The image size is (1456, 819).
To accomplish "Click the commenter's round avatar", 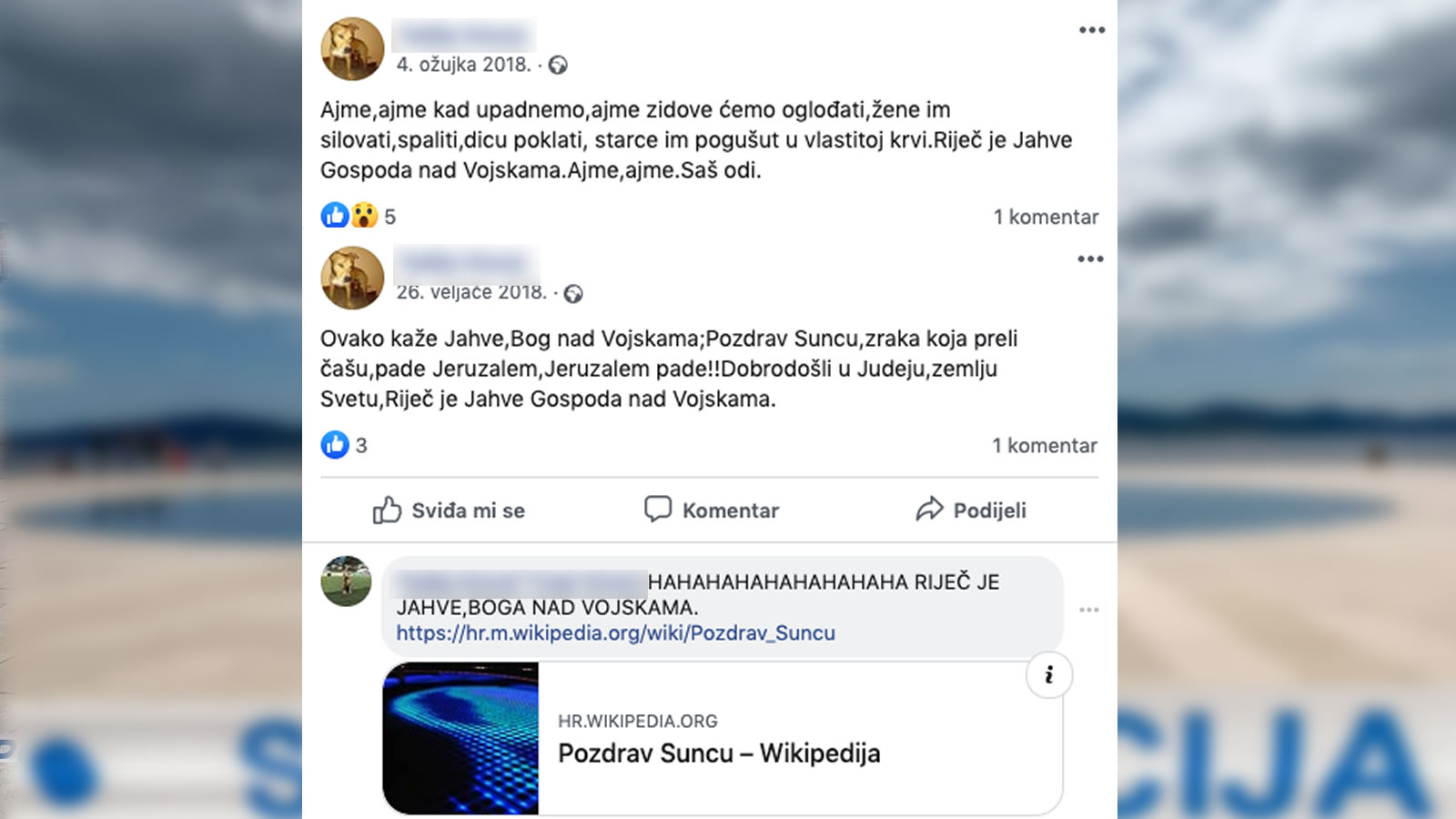I will (x=347, y=581).
